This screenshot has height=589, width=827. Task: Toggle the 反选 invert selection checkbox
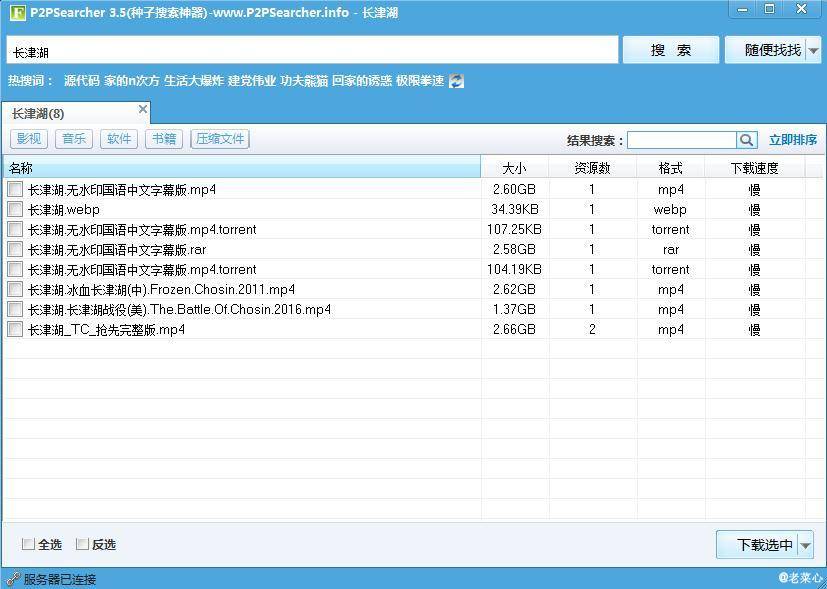pos(82,544)
